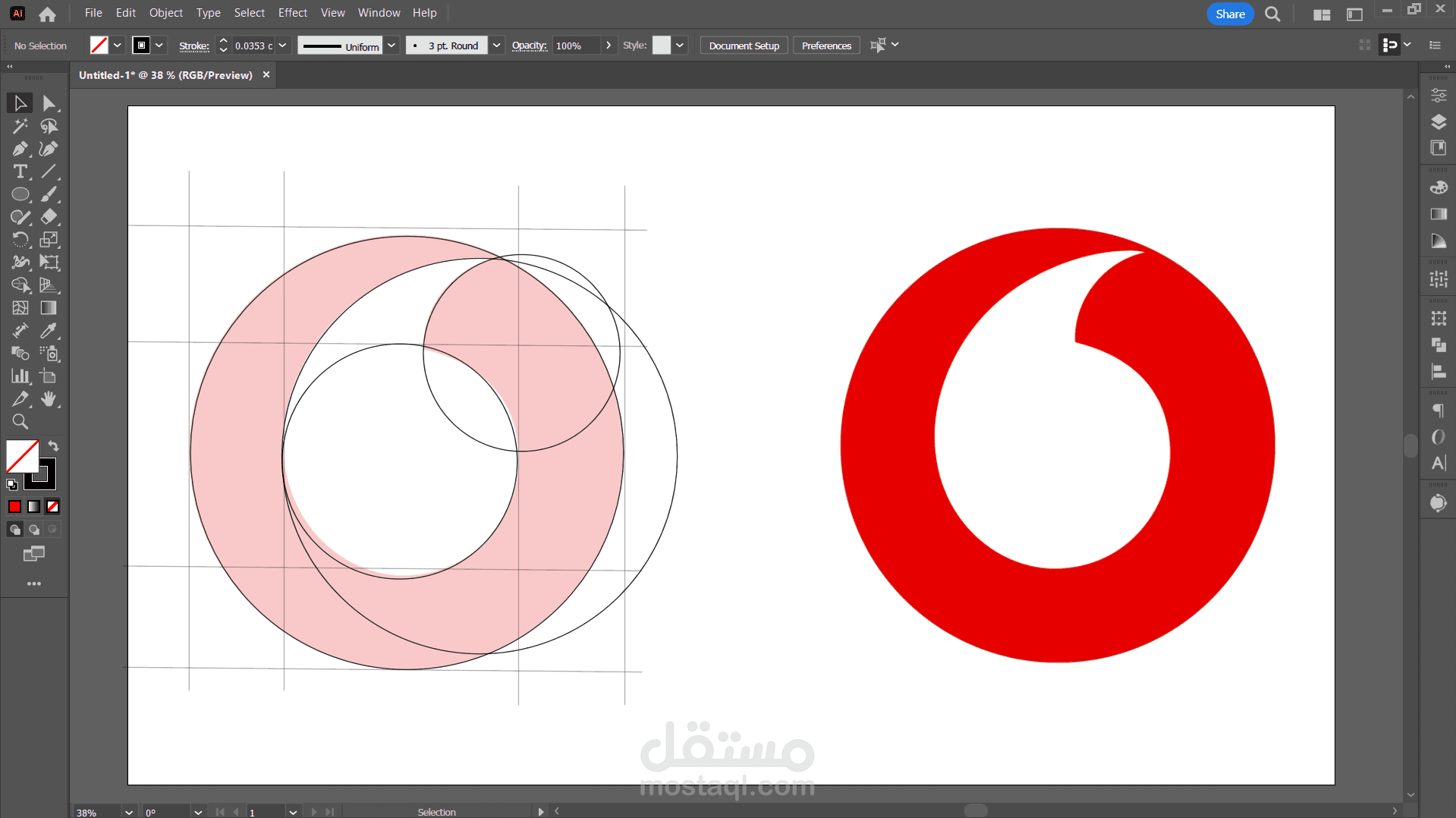
Task: Open stroke weight dropdown
Action: click(x=282, y=46)
